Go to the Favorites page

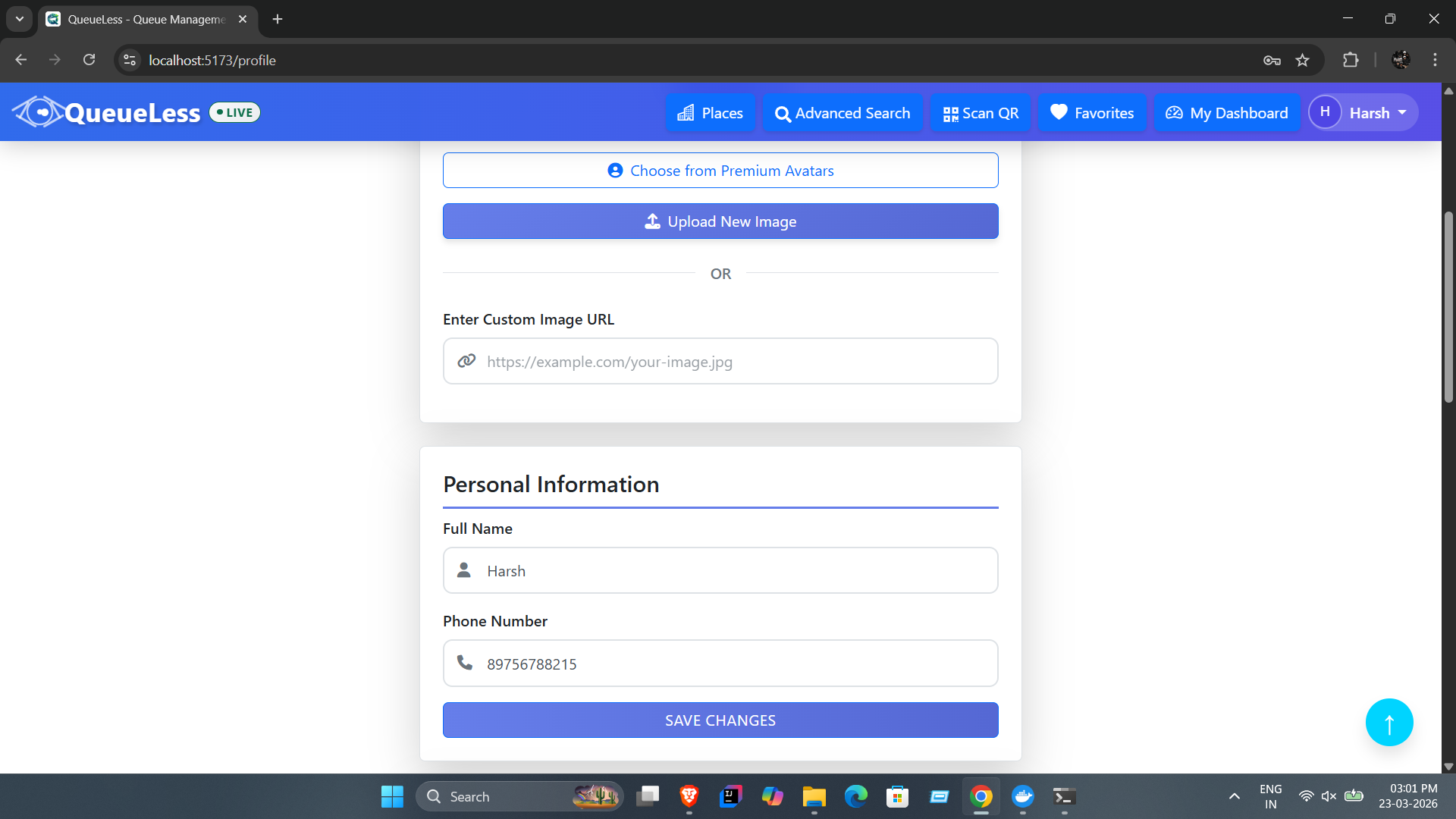coord(1092,113)
